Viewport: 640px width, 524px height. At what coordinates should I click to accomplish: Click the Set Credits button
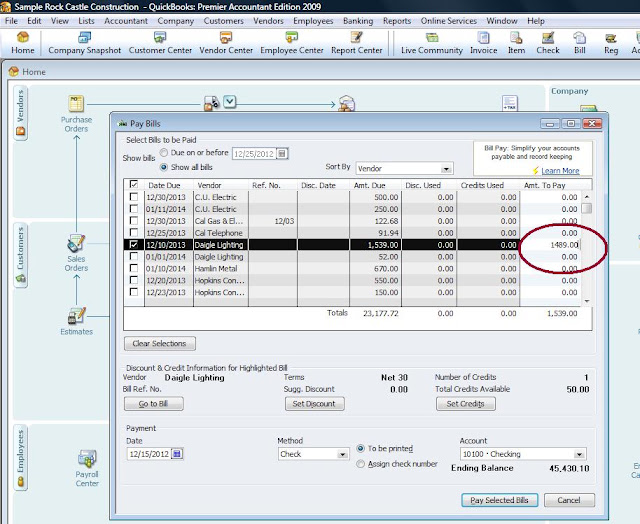466,404
